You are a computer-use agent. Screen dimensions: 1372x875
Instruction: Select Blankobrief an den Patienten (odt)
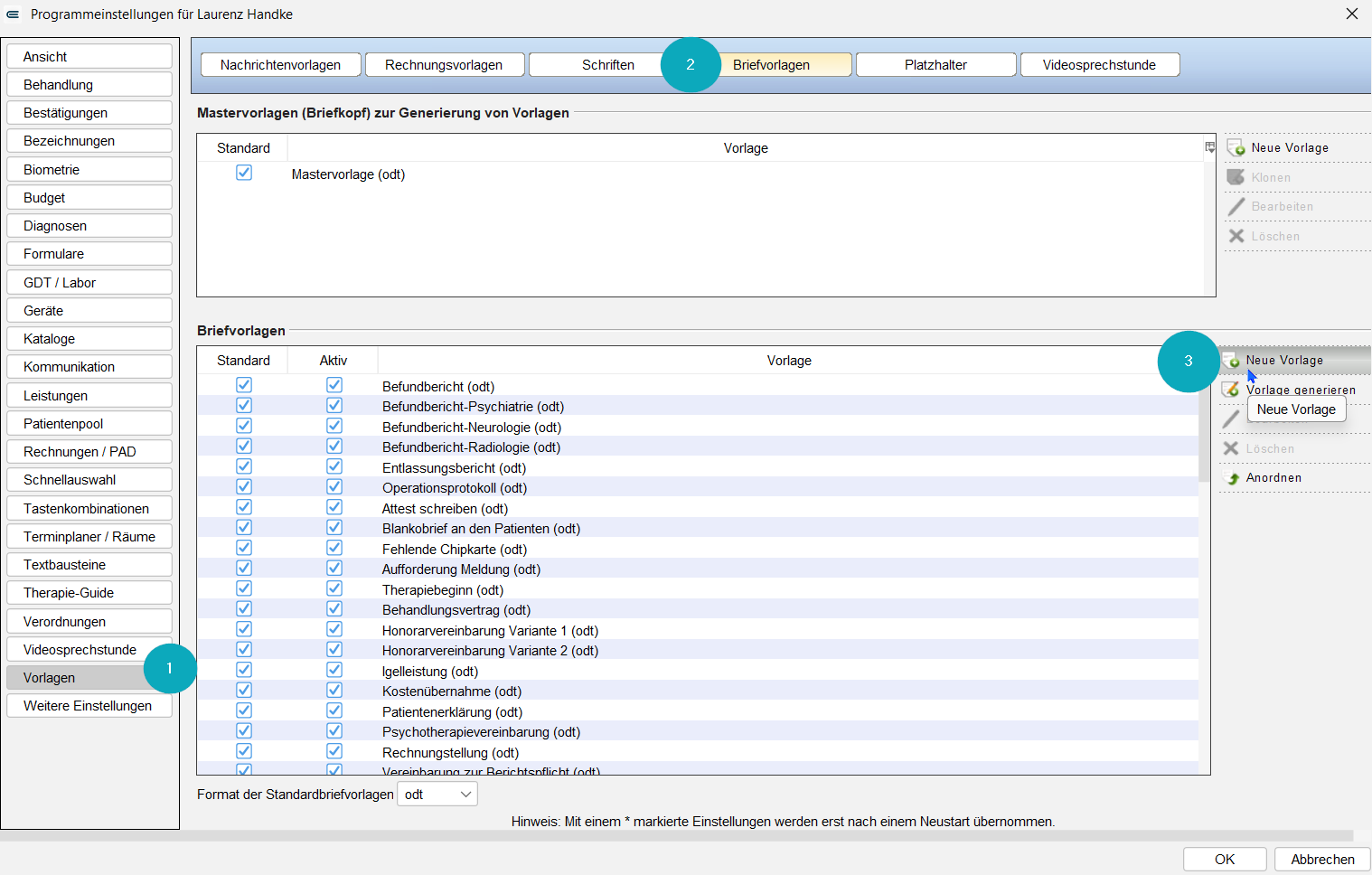pos(698,529)
